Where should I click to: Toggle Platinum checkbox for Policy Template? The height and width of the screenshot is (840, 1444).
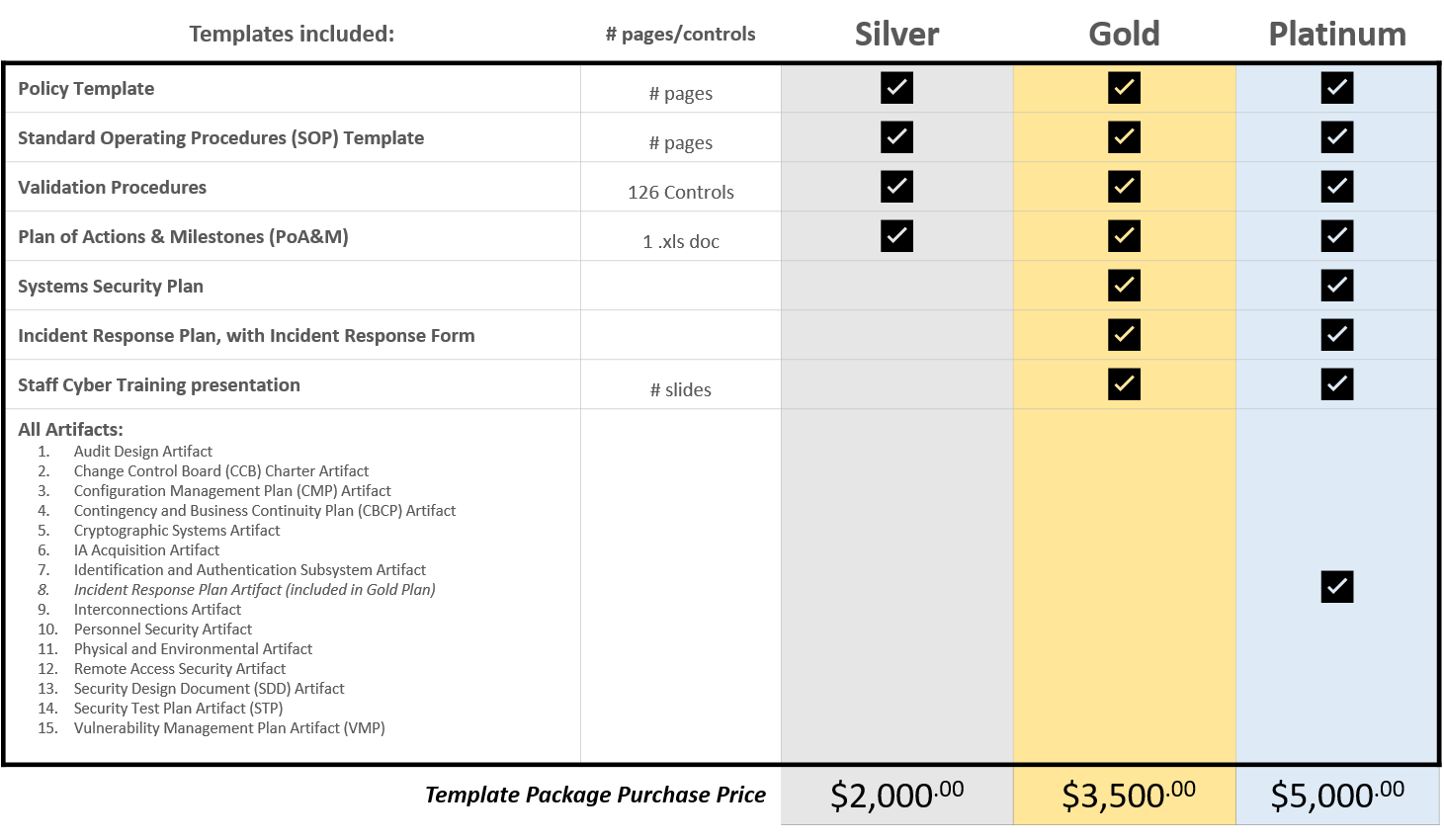[x=1336, y=88]
